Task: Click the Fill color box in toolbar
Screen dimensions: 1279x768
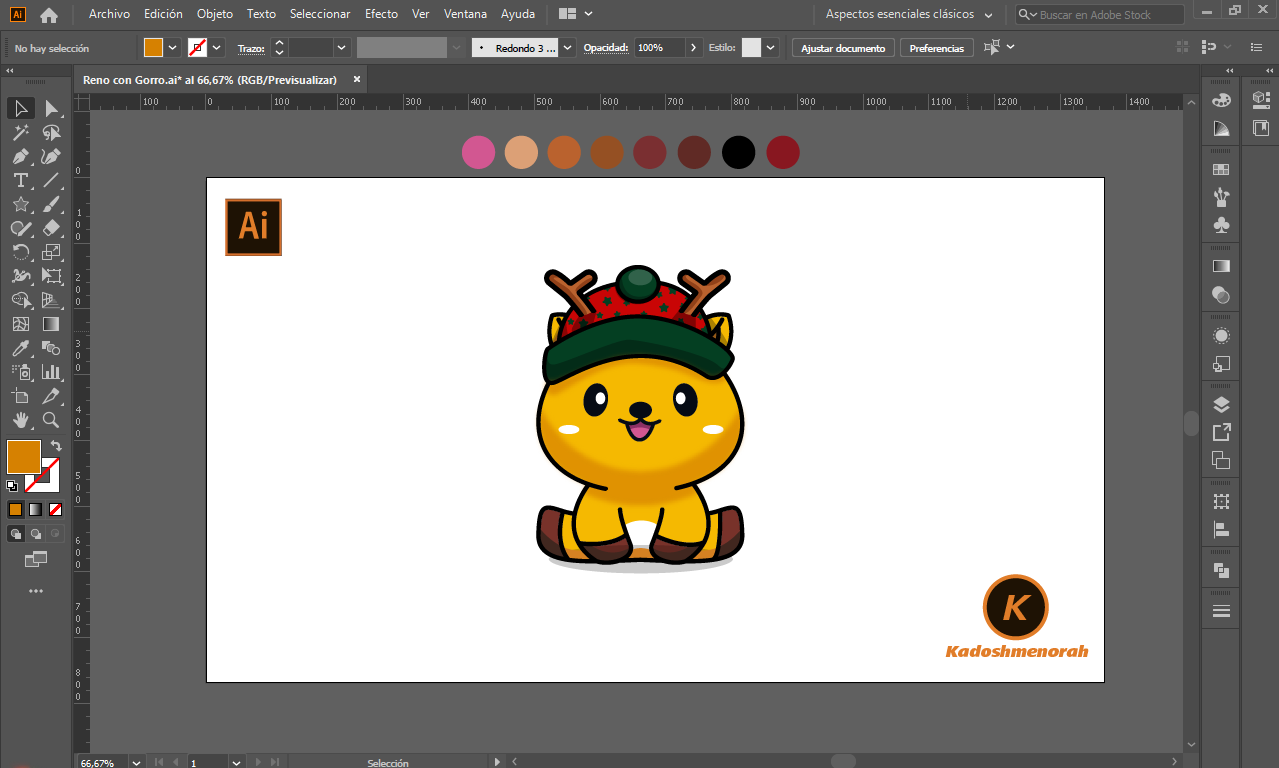Action: [x=24, y=457]
